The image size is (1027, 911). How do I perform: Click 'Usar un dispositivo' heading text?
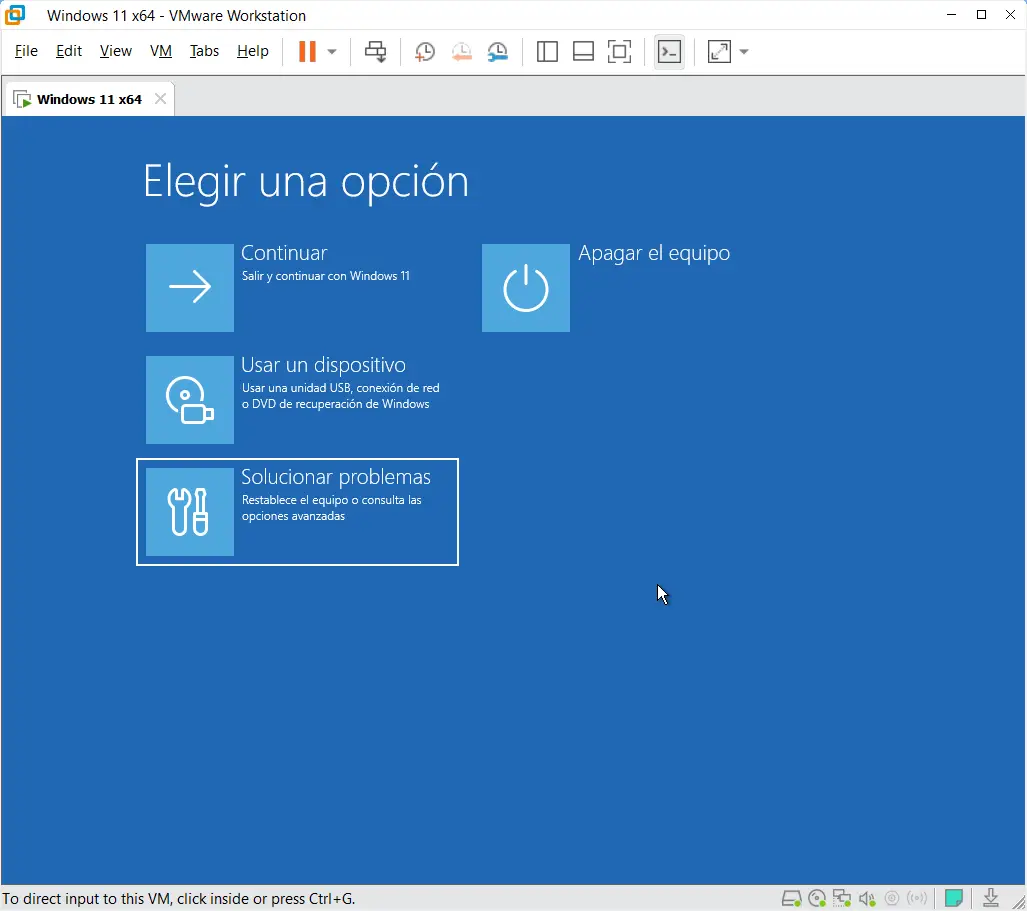323,365
